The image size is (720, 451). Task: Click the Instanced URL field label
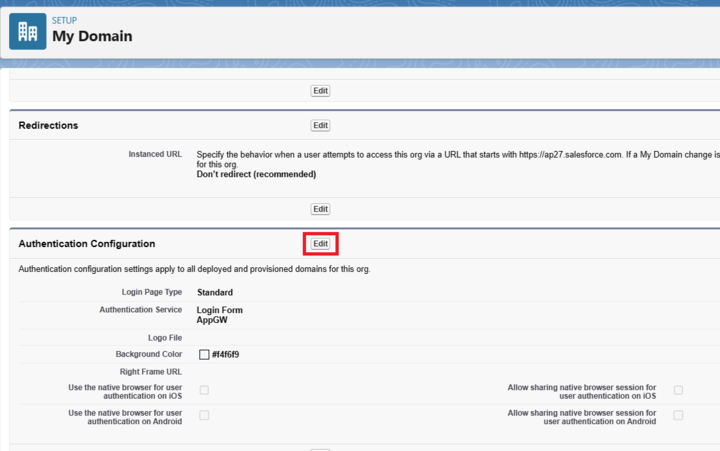click(155, 154)
